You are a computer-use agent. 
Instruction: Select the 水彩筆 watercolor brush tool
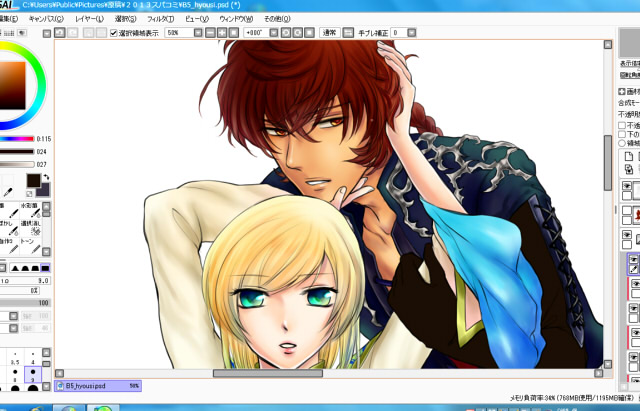click(x=31, y=210)
